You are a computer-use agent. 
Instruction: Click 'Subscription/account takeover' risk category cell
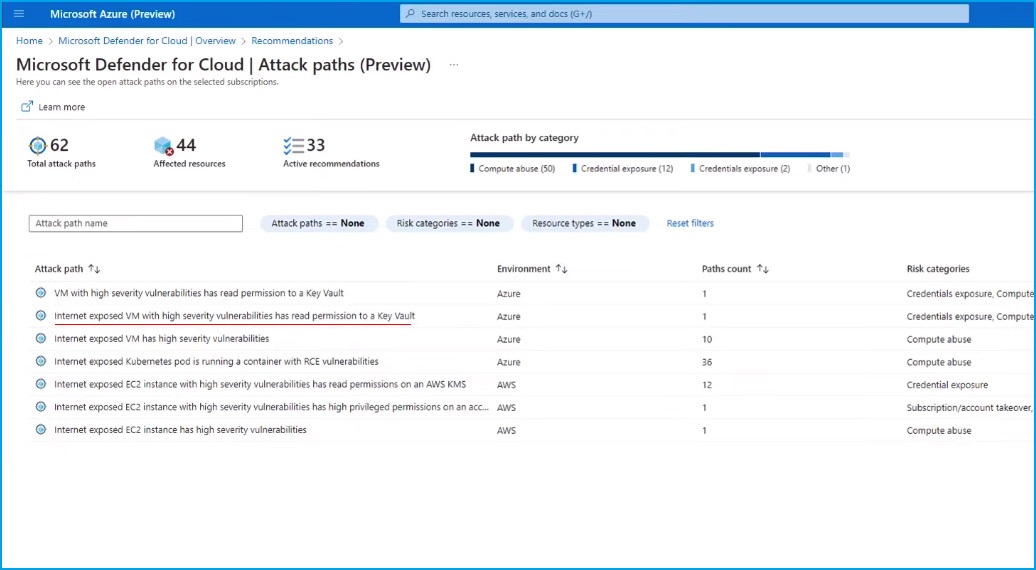click(x=969, y=408)
